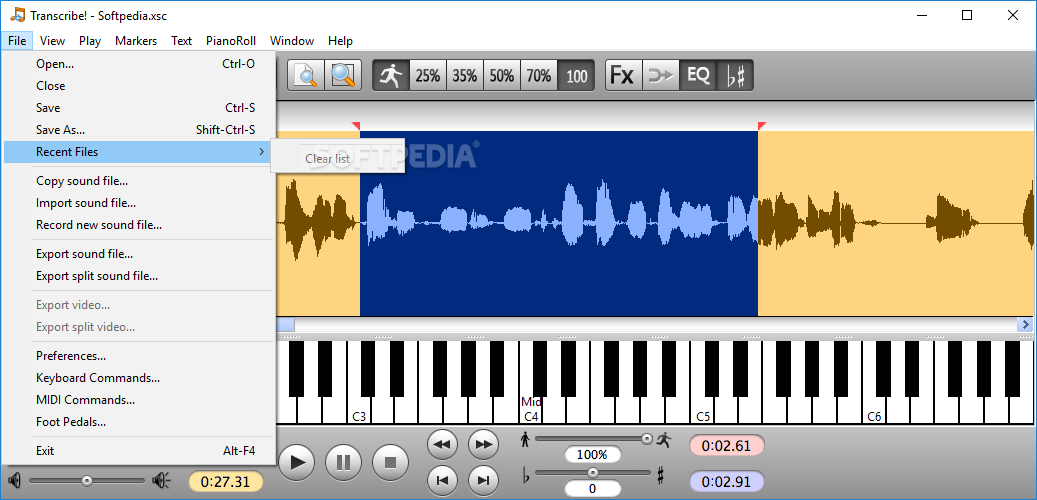The width and height of the screenshot is (1037, 500).
Task: Choose Exit from File menu
Action: tap(138, 451)
